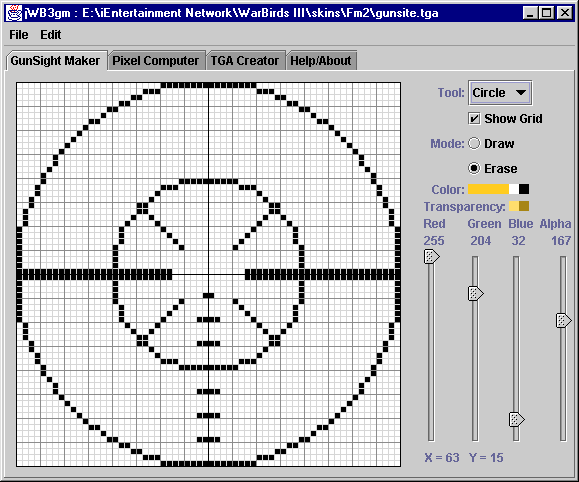Pick the white color swatch
This screenshot has width=579, height=482.
tap(514, 189)
